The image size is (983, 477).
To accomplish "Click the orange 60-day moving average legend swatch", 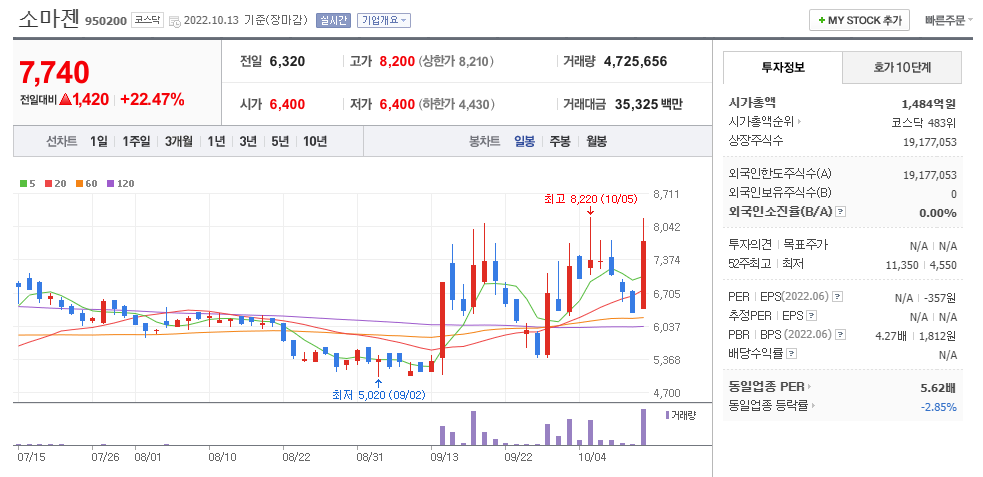I will point(80,184).
